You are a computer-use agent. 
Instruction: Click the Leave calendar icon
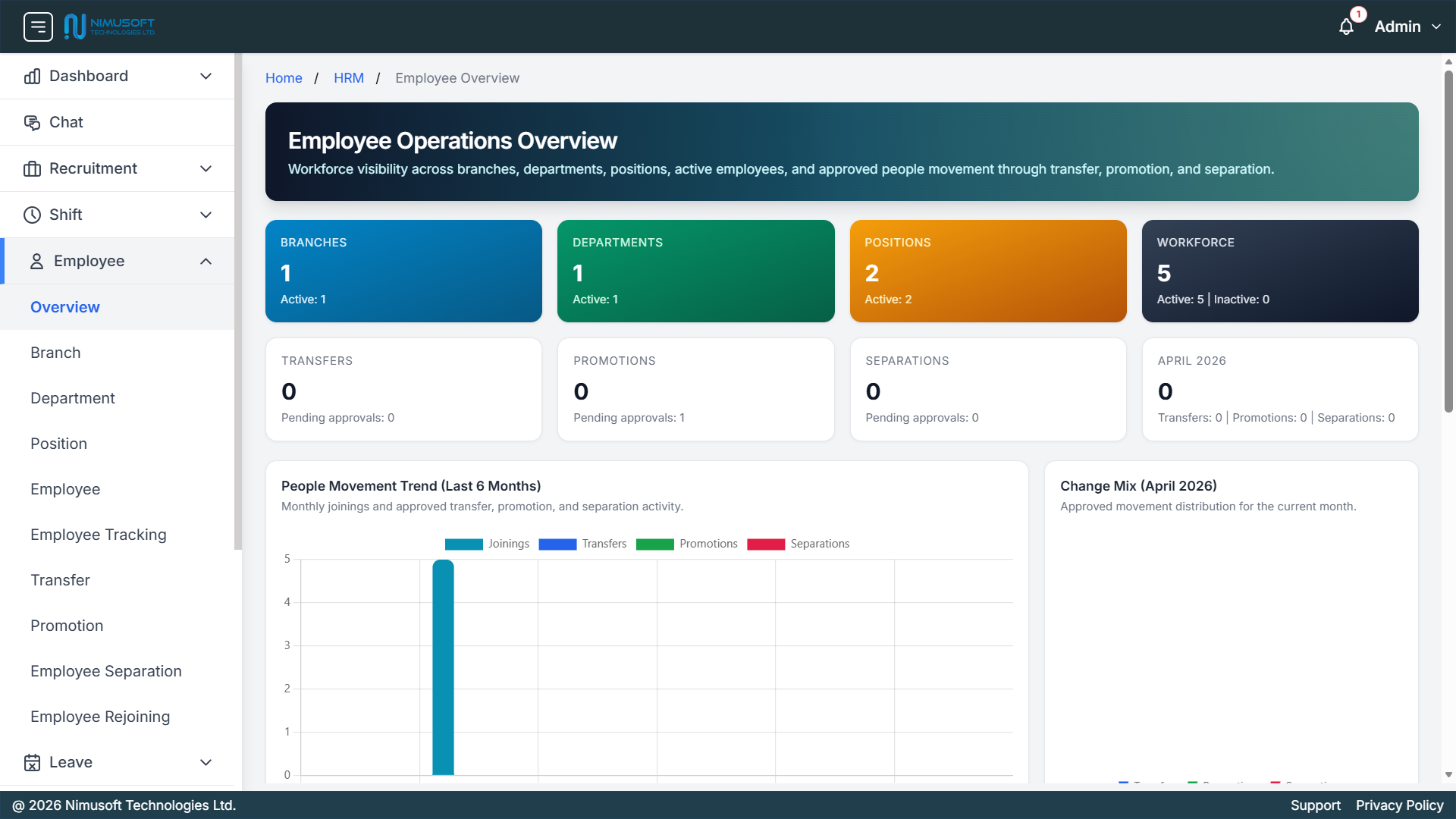32,762
